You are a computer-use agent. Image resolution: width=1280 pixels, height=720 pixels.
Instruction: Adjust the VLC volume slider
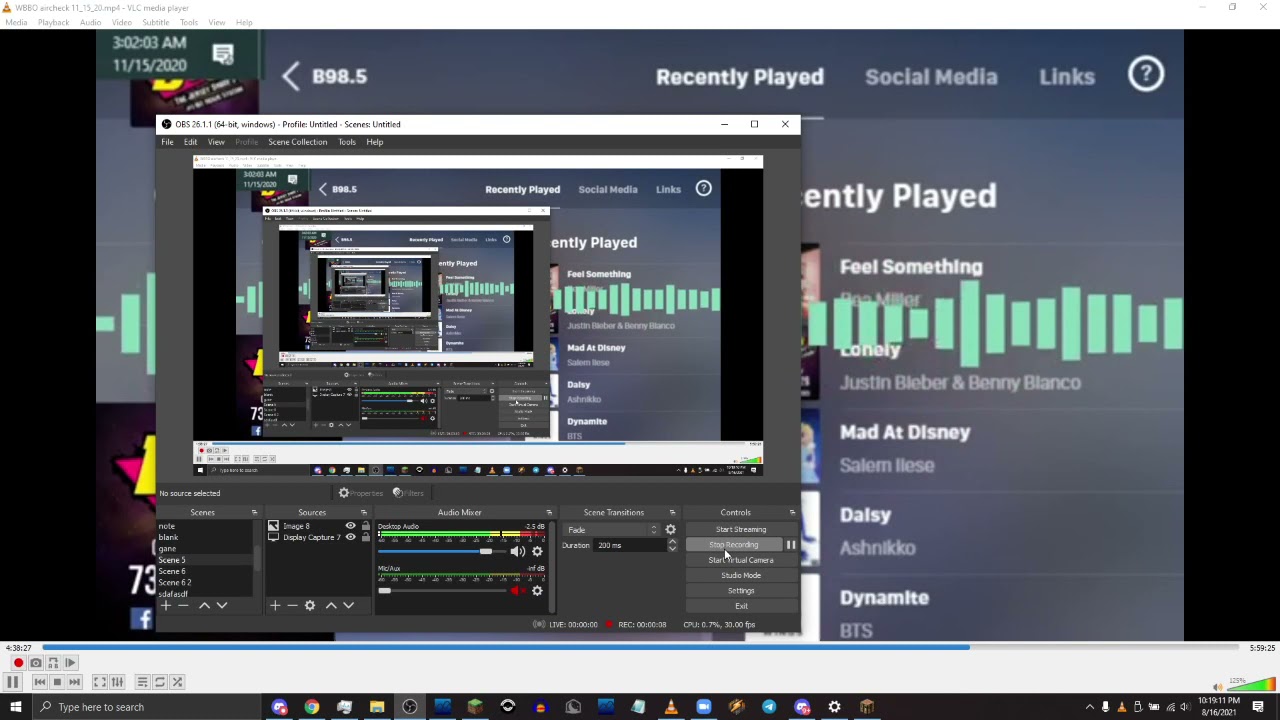pos(1253,685)
